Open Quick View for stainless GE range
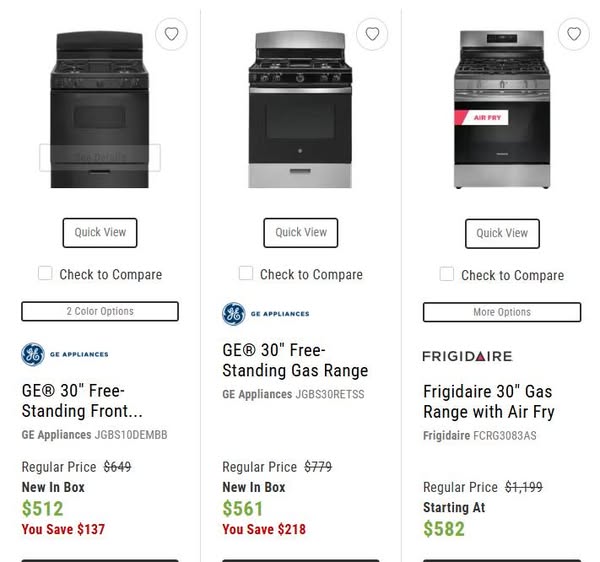This screenshot has width=600, height=562. [301, 232]
